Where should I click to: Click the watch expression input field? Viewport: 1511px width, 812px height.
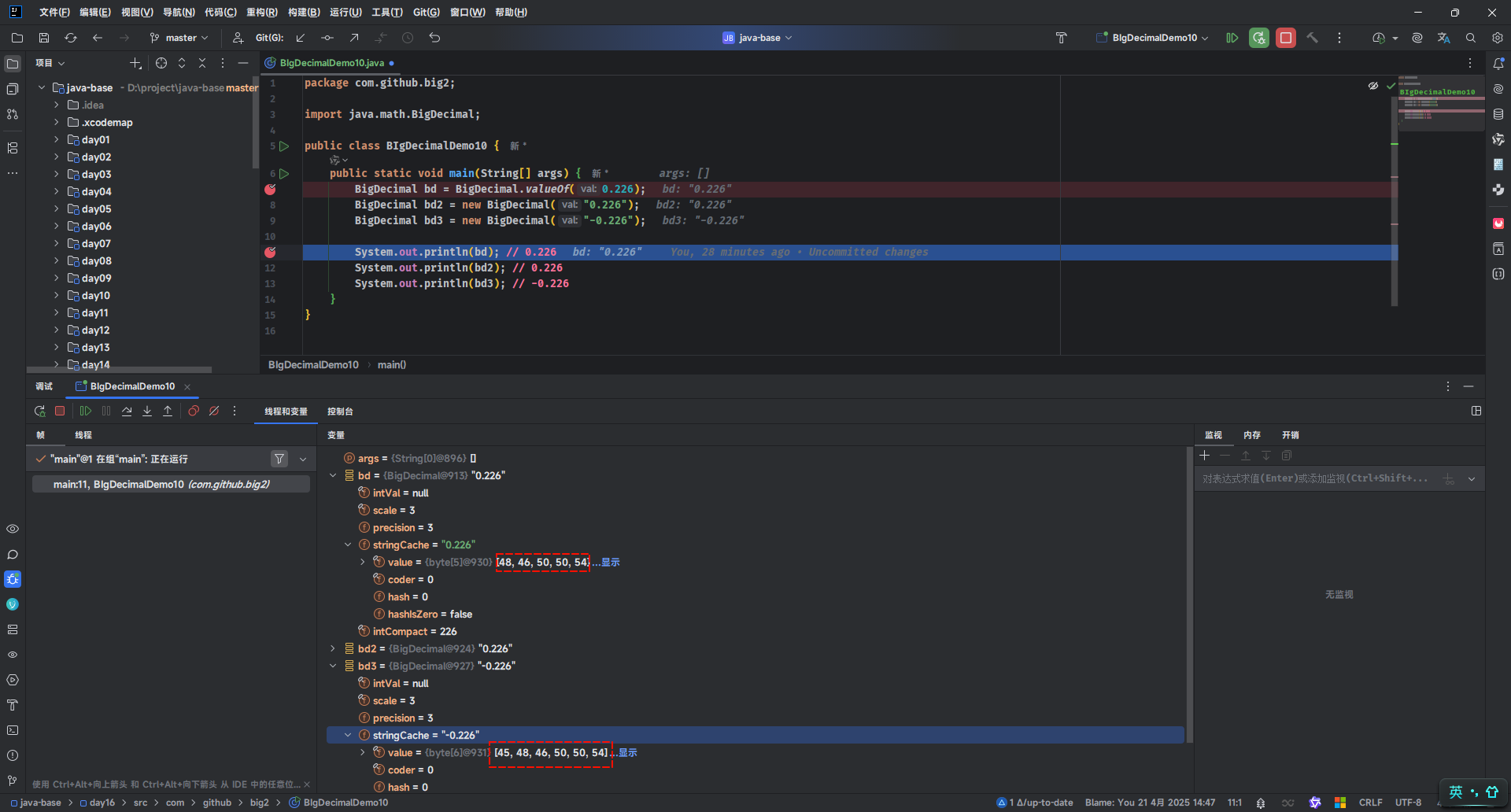pyautogui.click(x=1316, y=478)
